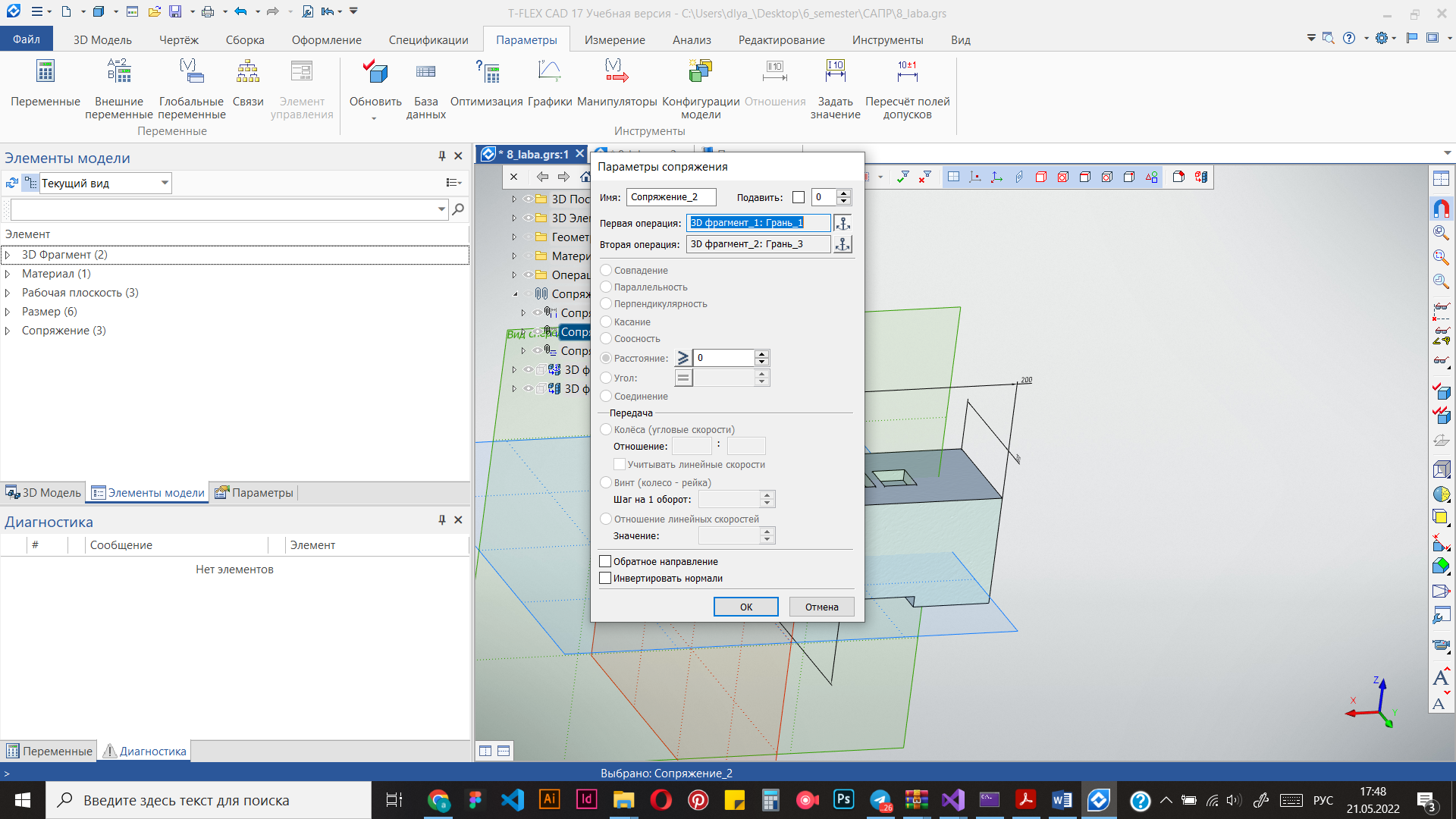Refresh the model elements list icon
This screenshot has height=819, width=1456.
pyautogui.click(x=11, y=183)
